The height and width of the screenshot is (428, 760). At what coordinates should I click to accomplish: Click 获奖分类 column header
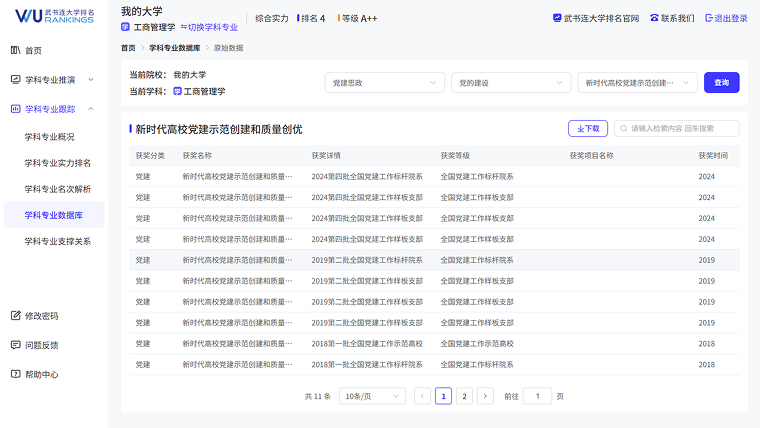coord(150,156)
